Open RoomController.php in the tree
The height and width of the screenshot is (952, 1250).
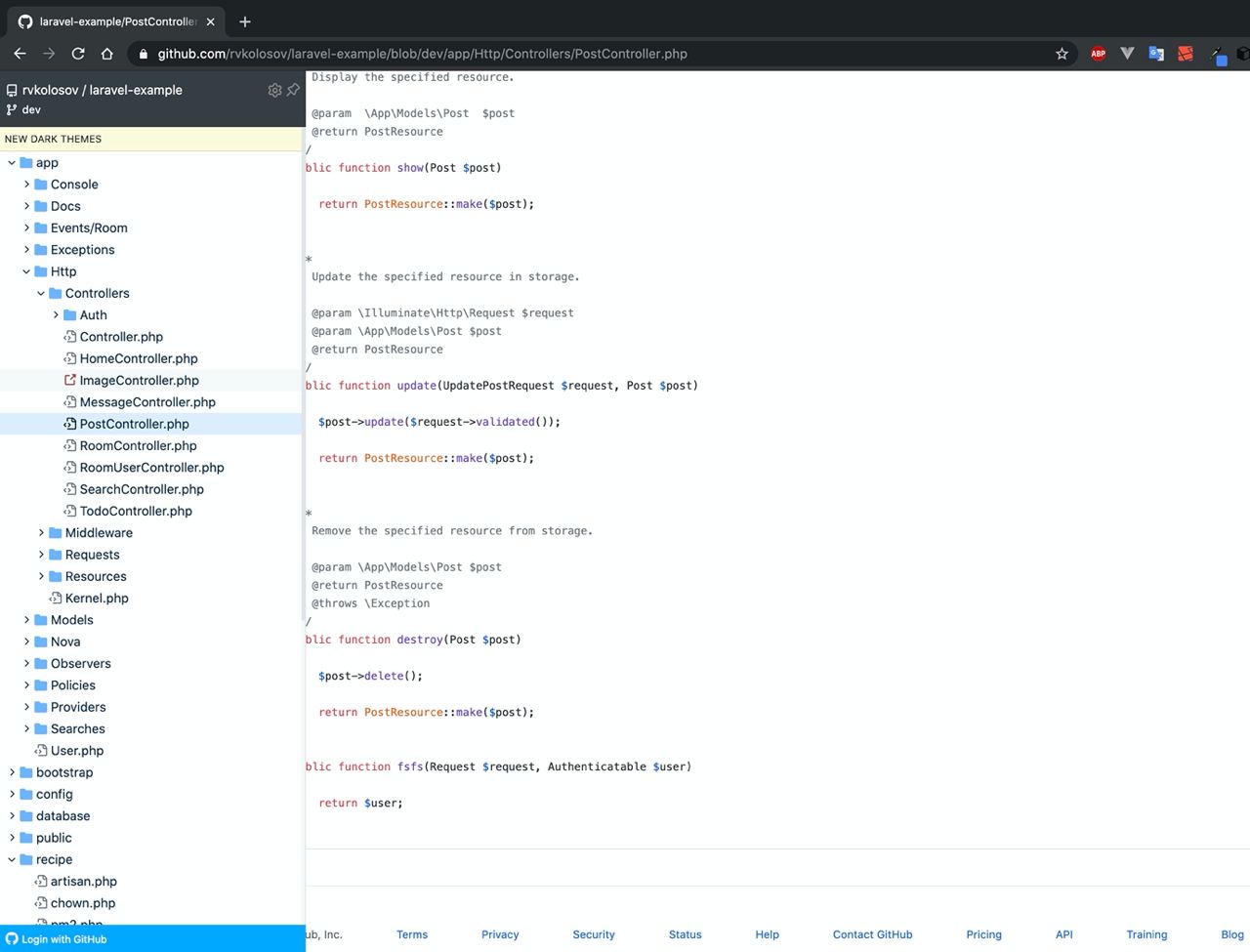coord(139,445)
